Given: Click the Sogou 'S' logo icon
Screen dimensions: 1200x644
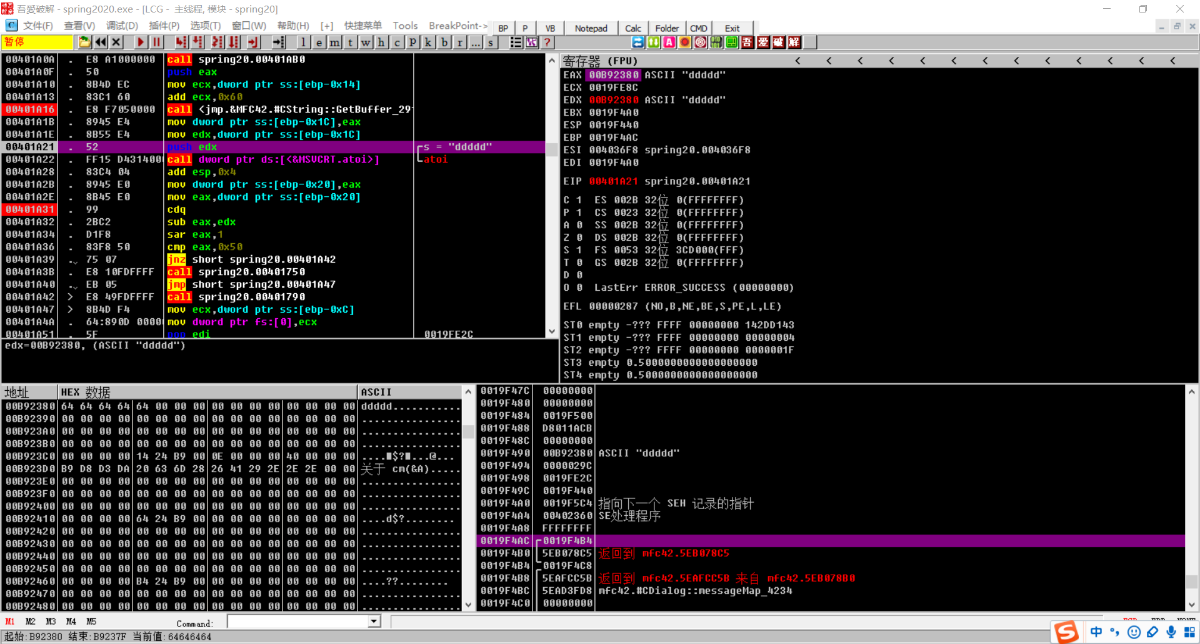Looking at the screenshot, I should (x=1067, y=631).
